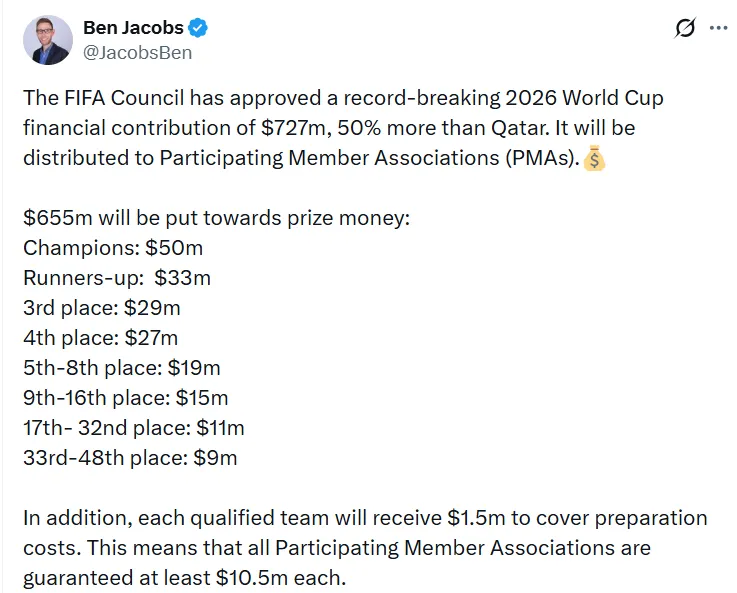Click the "5th-8th place: $19m" line

(122, 368)
